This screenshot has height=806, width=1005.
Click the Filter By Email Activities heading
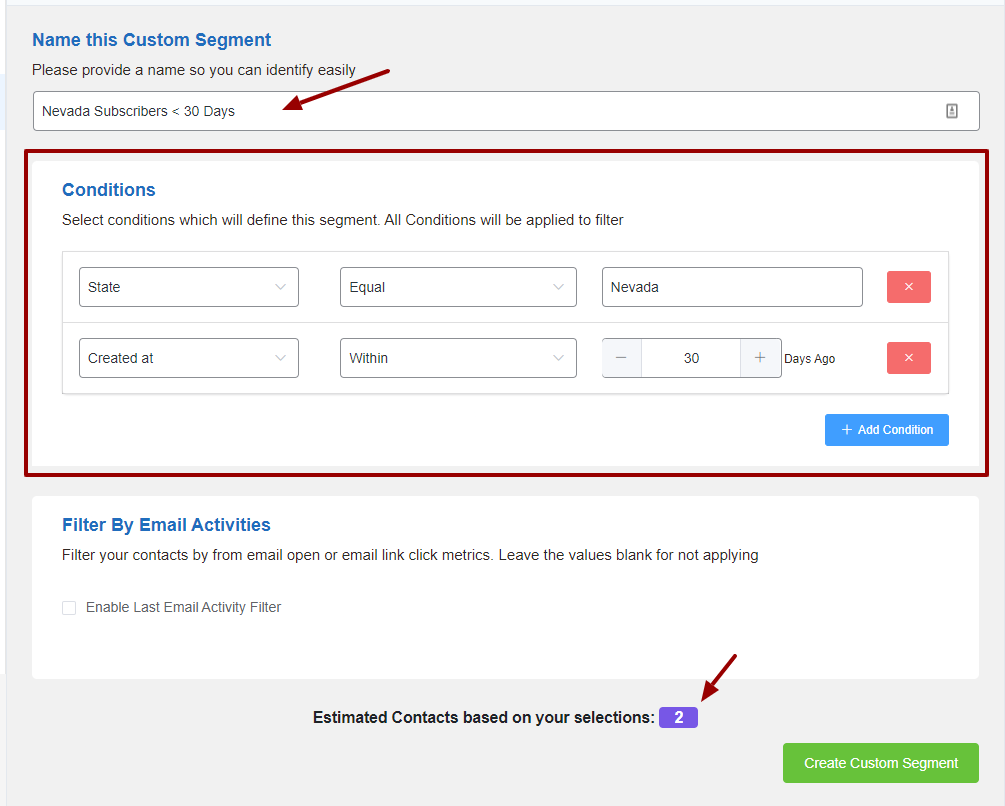[166, 525]
